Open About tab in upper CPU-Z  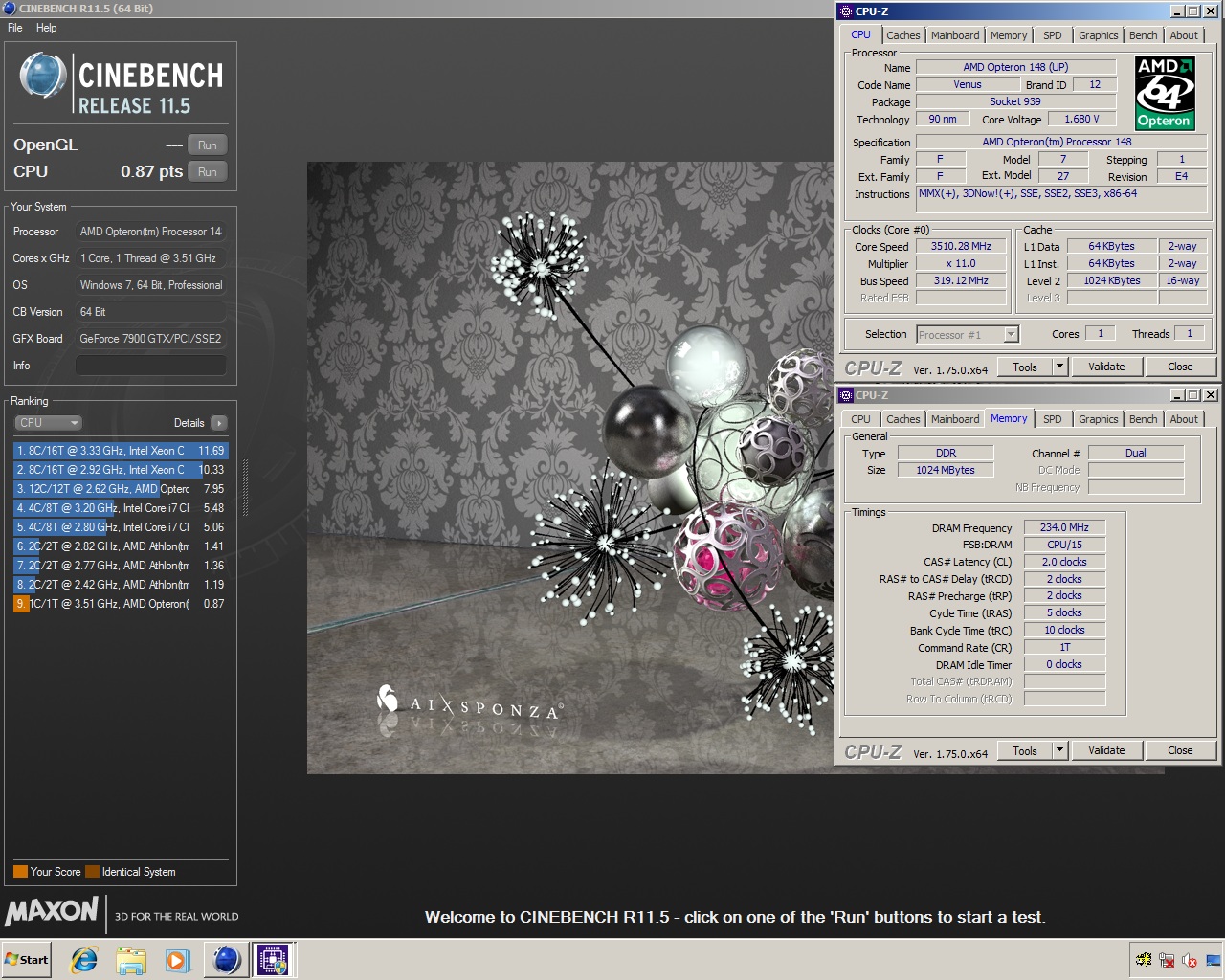click(x=1184, y=35)
